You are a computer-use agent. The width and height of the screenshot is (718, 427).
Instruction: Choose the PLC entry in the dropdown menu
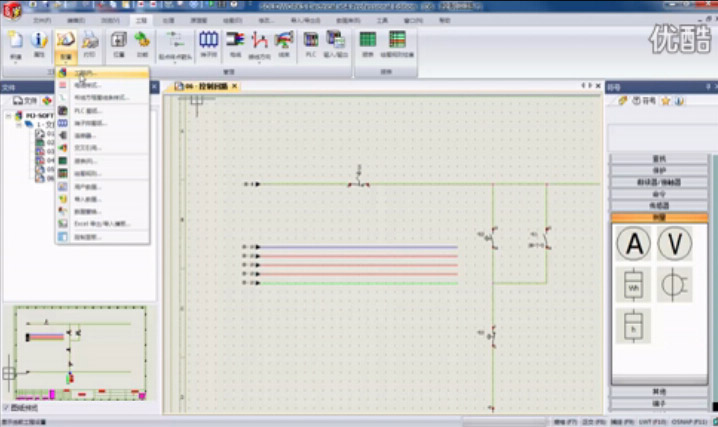coord(102,111)
